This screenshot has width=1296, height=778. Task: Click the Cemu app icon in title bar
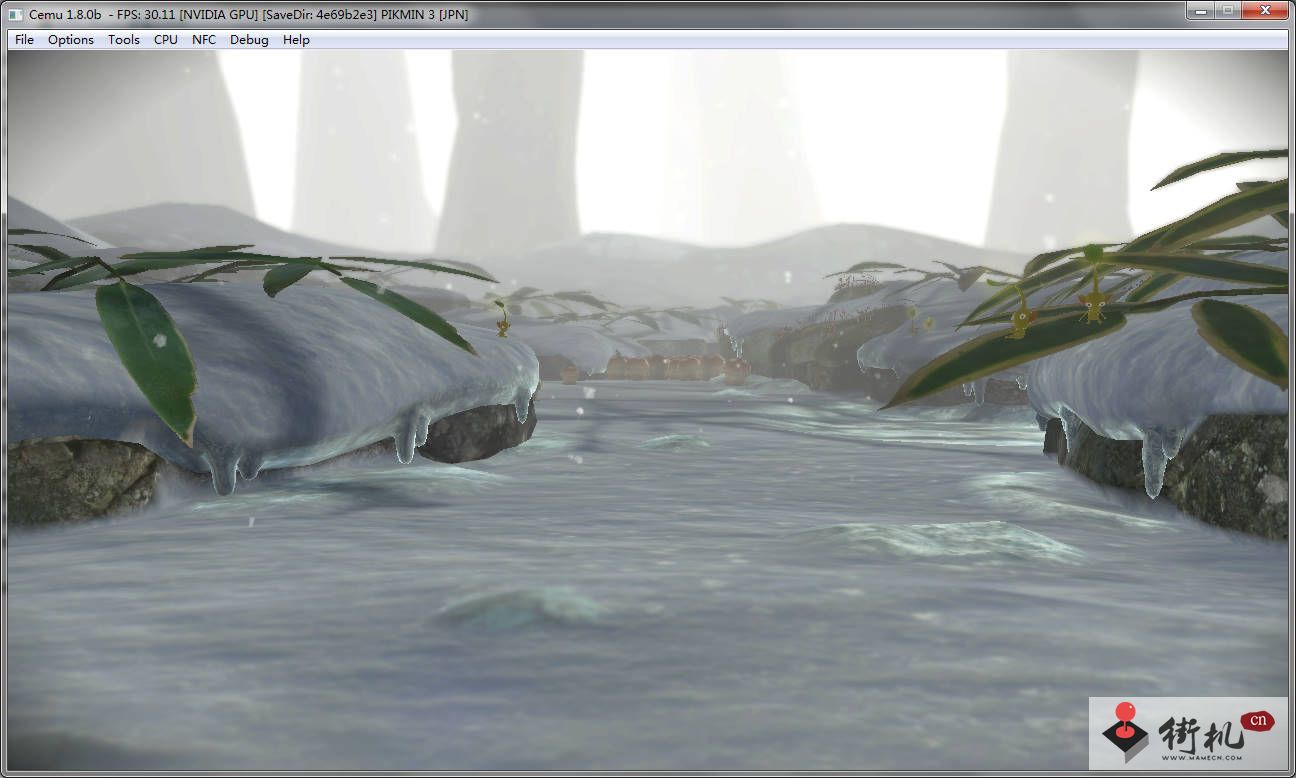pos(15,14)
